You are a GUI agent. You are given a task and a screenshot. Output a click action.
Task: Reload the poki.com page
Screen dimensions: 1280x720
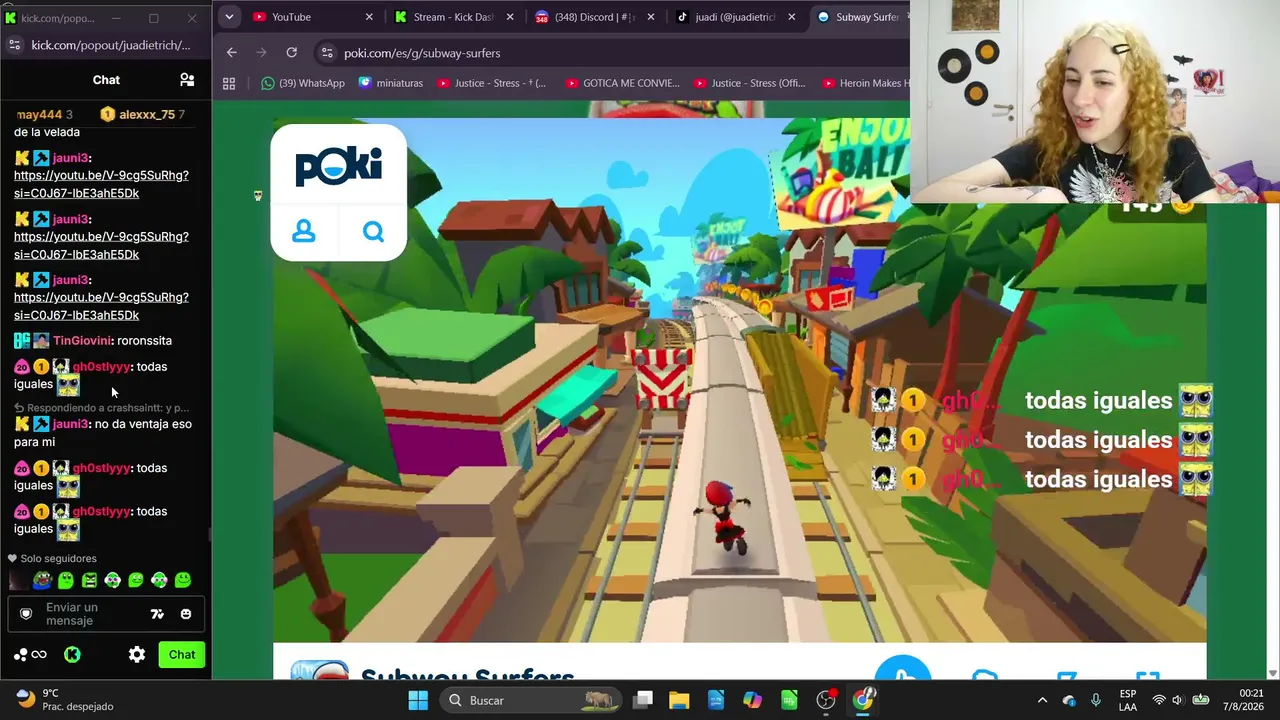pos(291,52)
